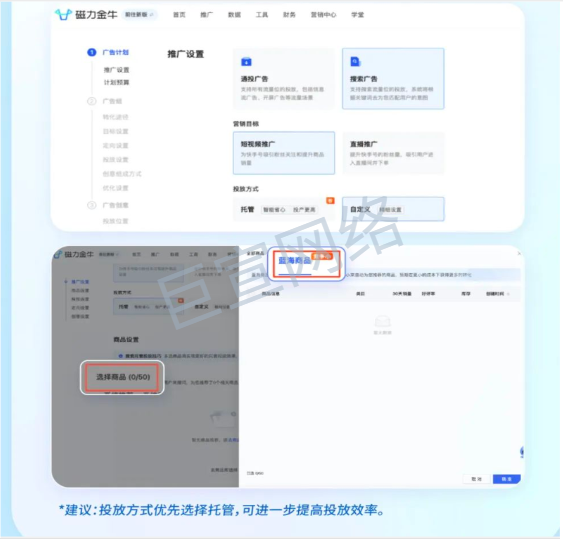This screenshot has height=540, width=563.
Task: Open the 工具 menu in upper navigation
Action: [262, 15]
